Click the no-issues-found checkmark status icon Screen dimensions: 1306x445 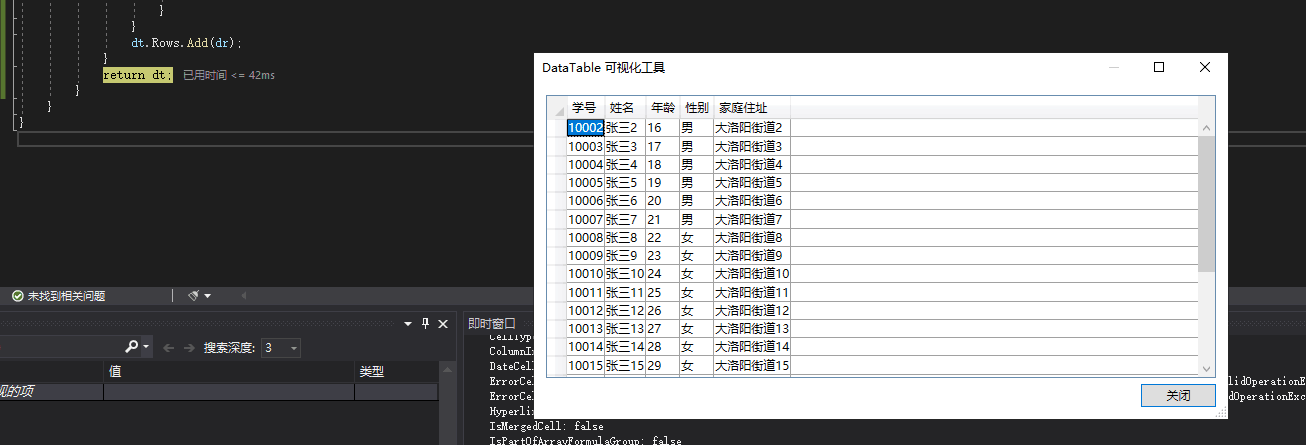pyautogui.click(x=17, y=296)
